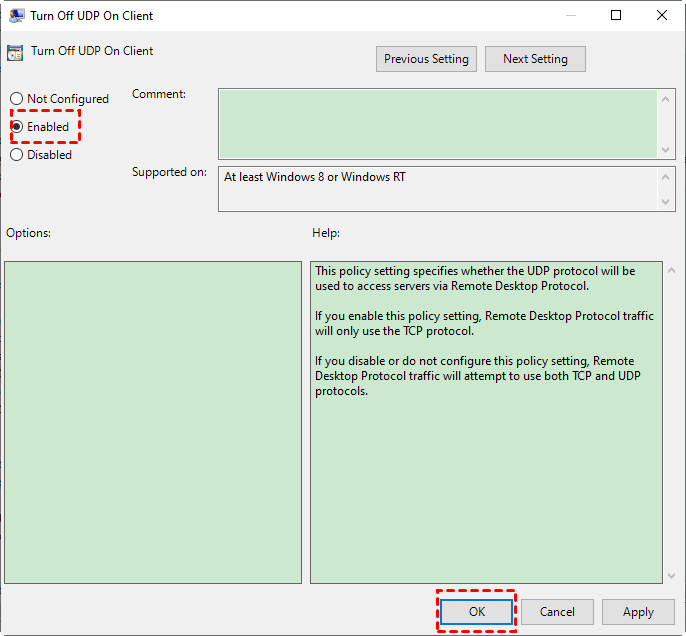This screenshot has height=636, width=686.
Task: Apply the policy setting
Action: 638,612
